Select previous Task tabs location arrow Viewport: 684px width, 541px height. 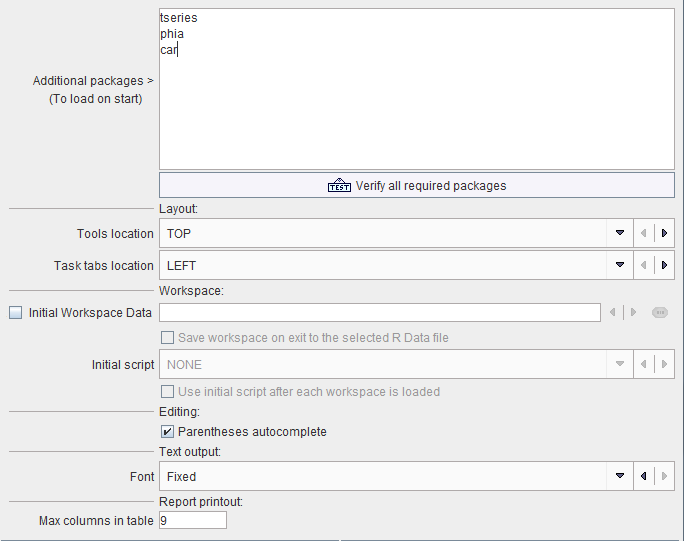644,265
